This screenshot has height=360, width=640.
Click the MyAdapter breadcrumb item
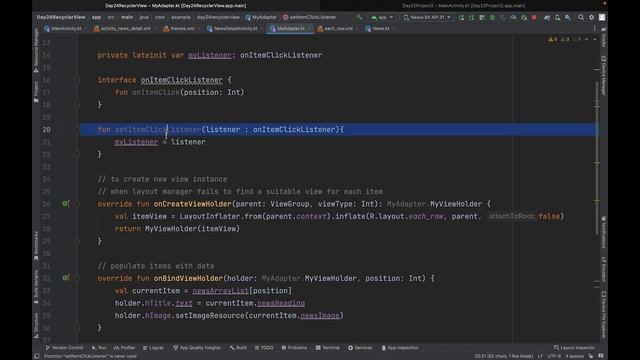click(261, 18)
